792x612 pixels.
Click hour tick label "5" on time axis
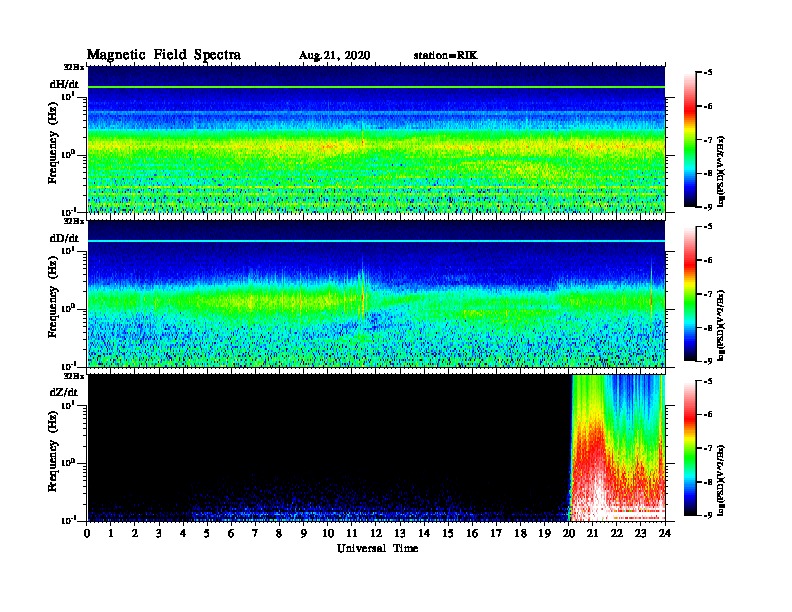coord(207,533)
